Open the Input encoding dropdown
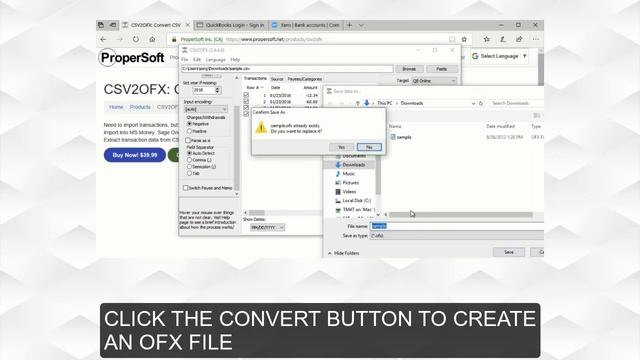 click(x=206, y=109)
